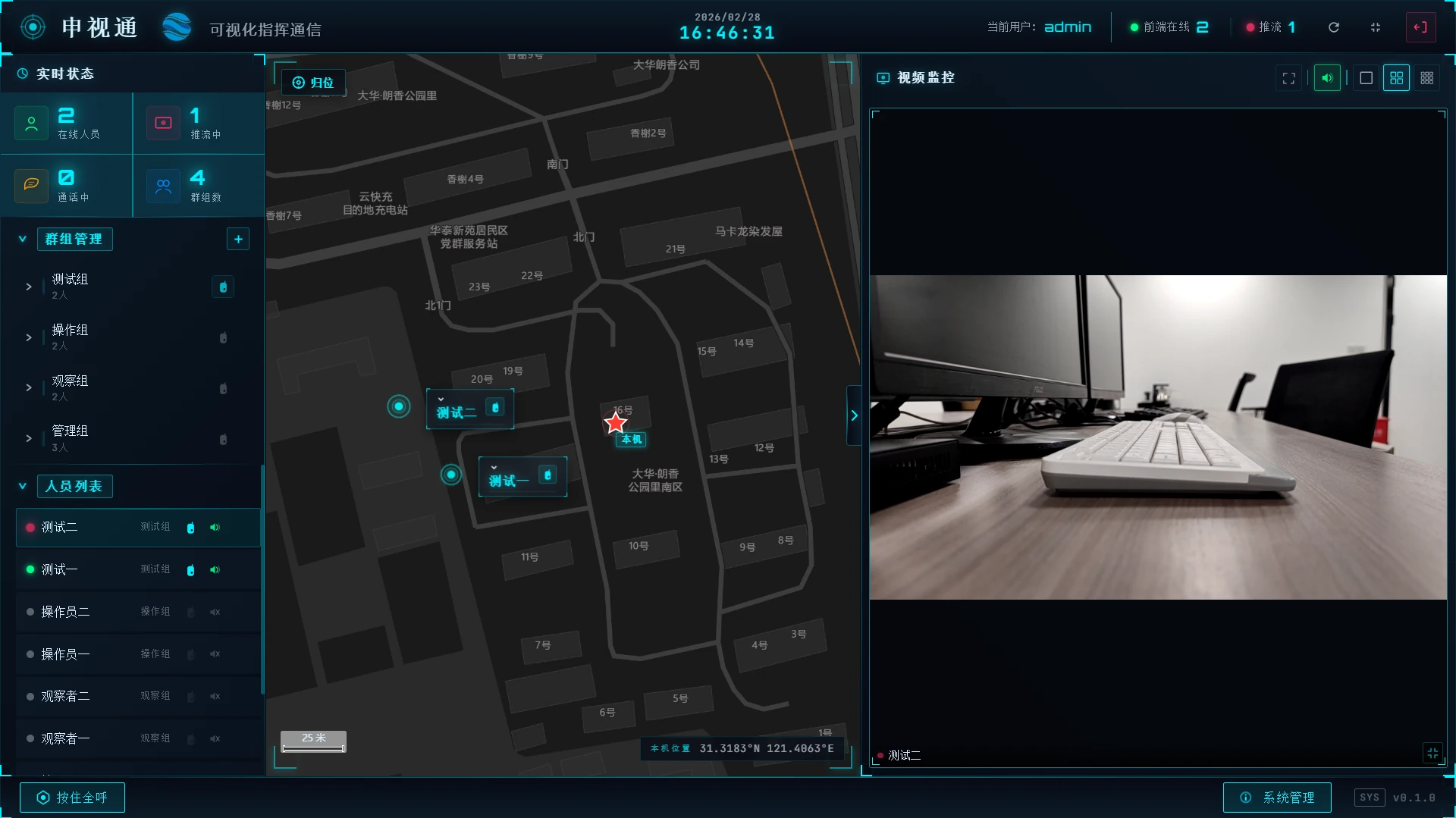Click the logout icon in top-right corner
The height and width of the screenshot is (818, 1456).
[x=1420, y=27]
